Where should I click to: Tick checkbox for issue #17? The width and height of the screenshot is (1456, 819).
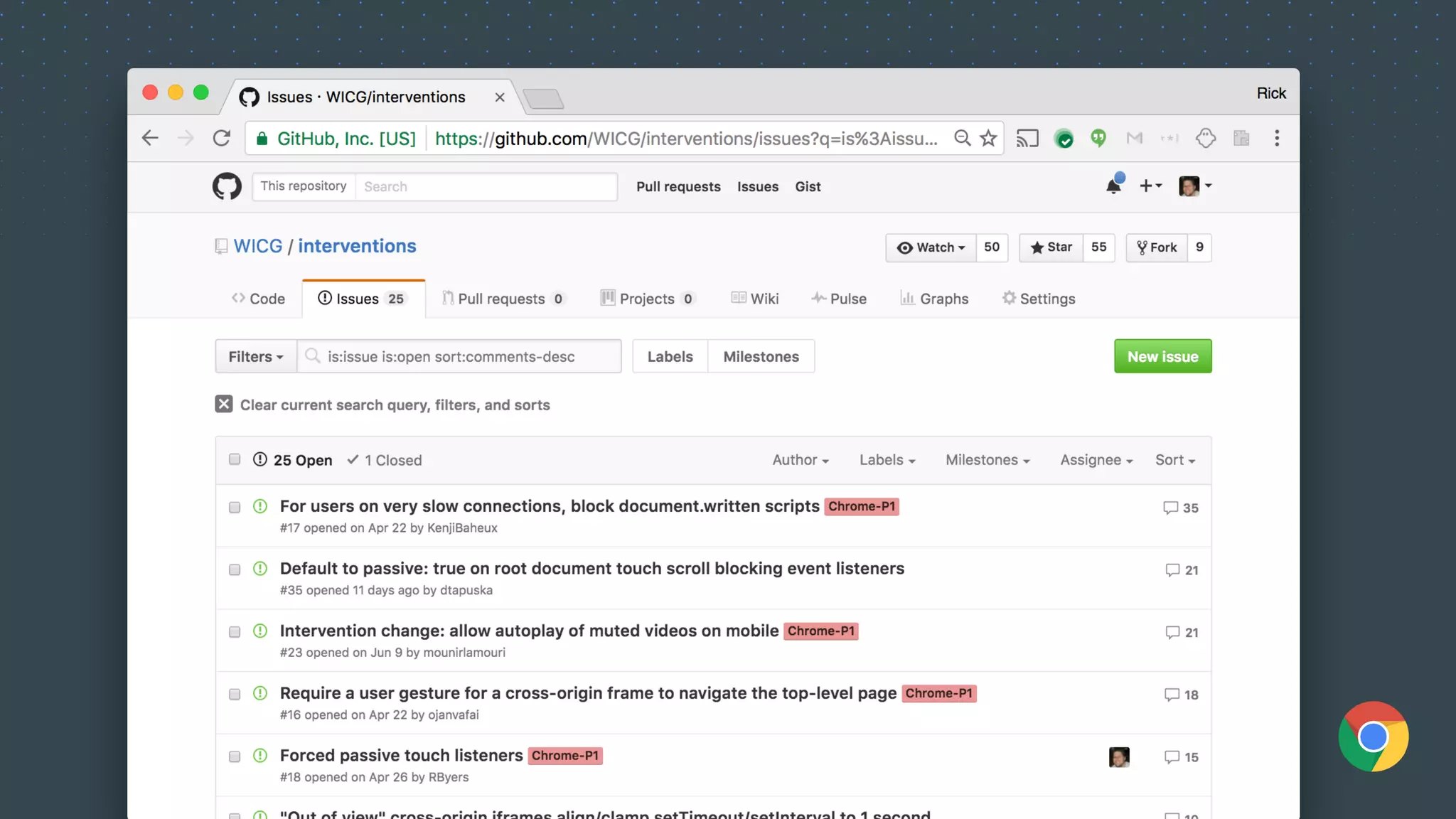point(235,508)
